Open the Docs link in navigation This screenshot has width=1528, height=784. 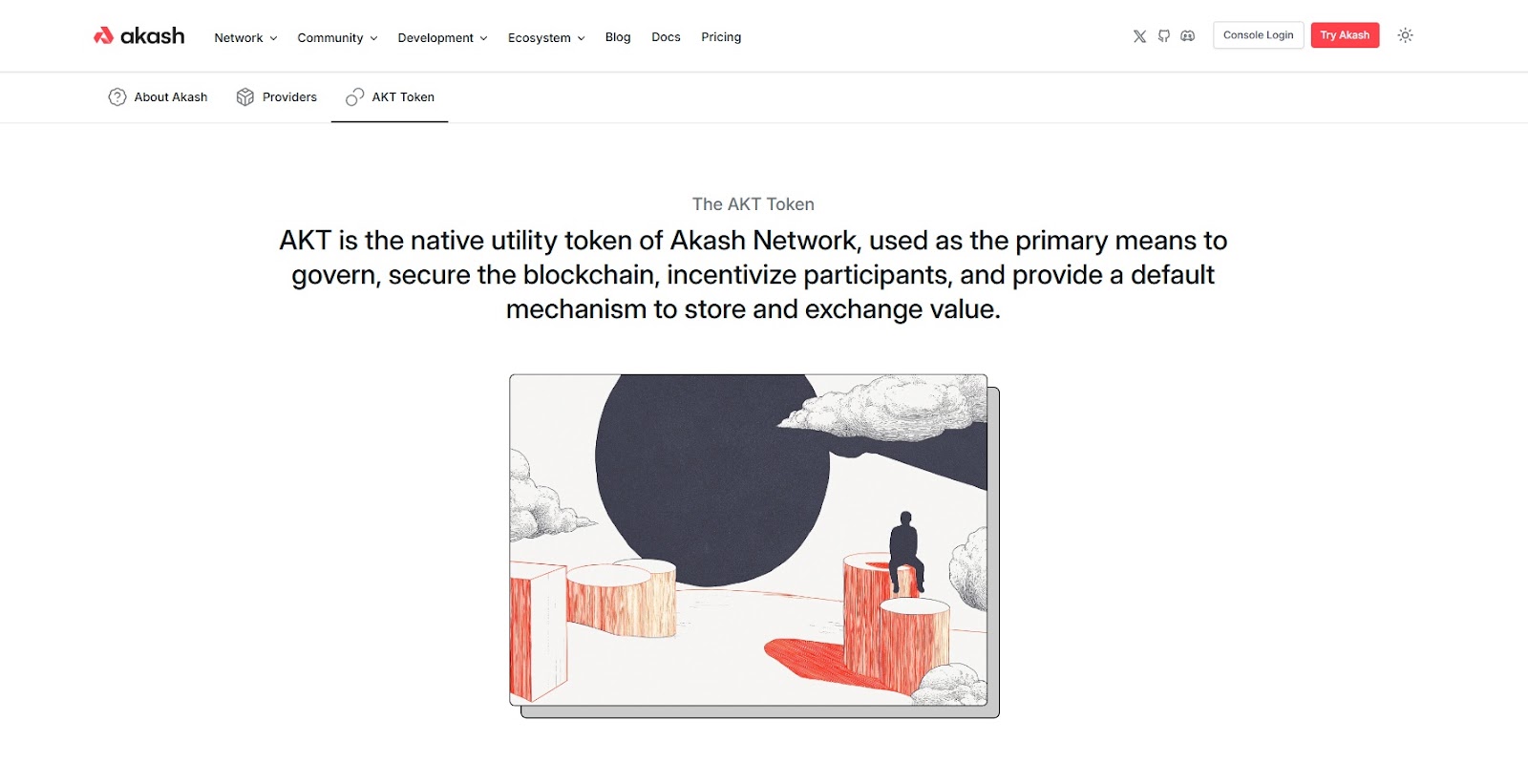(x=666, y=37)
